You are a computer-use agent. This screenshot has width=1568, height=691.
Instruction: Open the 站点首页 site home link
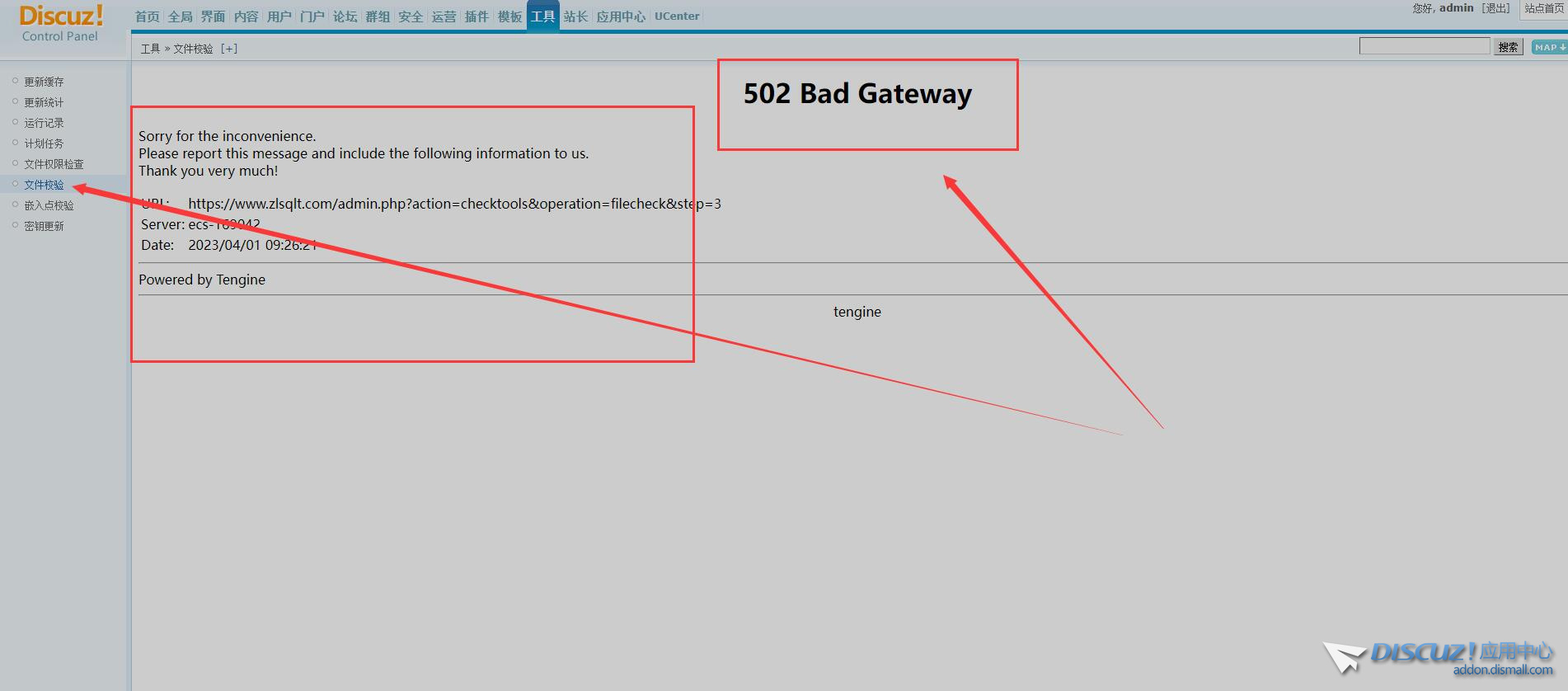[x=1543, y=8]
